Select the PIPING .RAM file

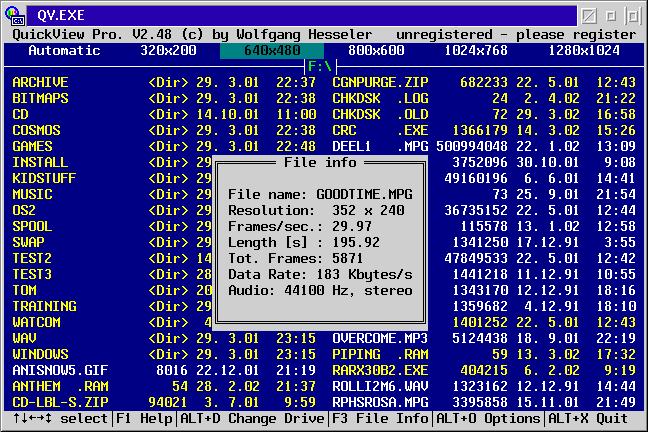point(484,354)
